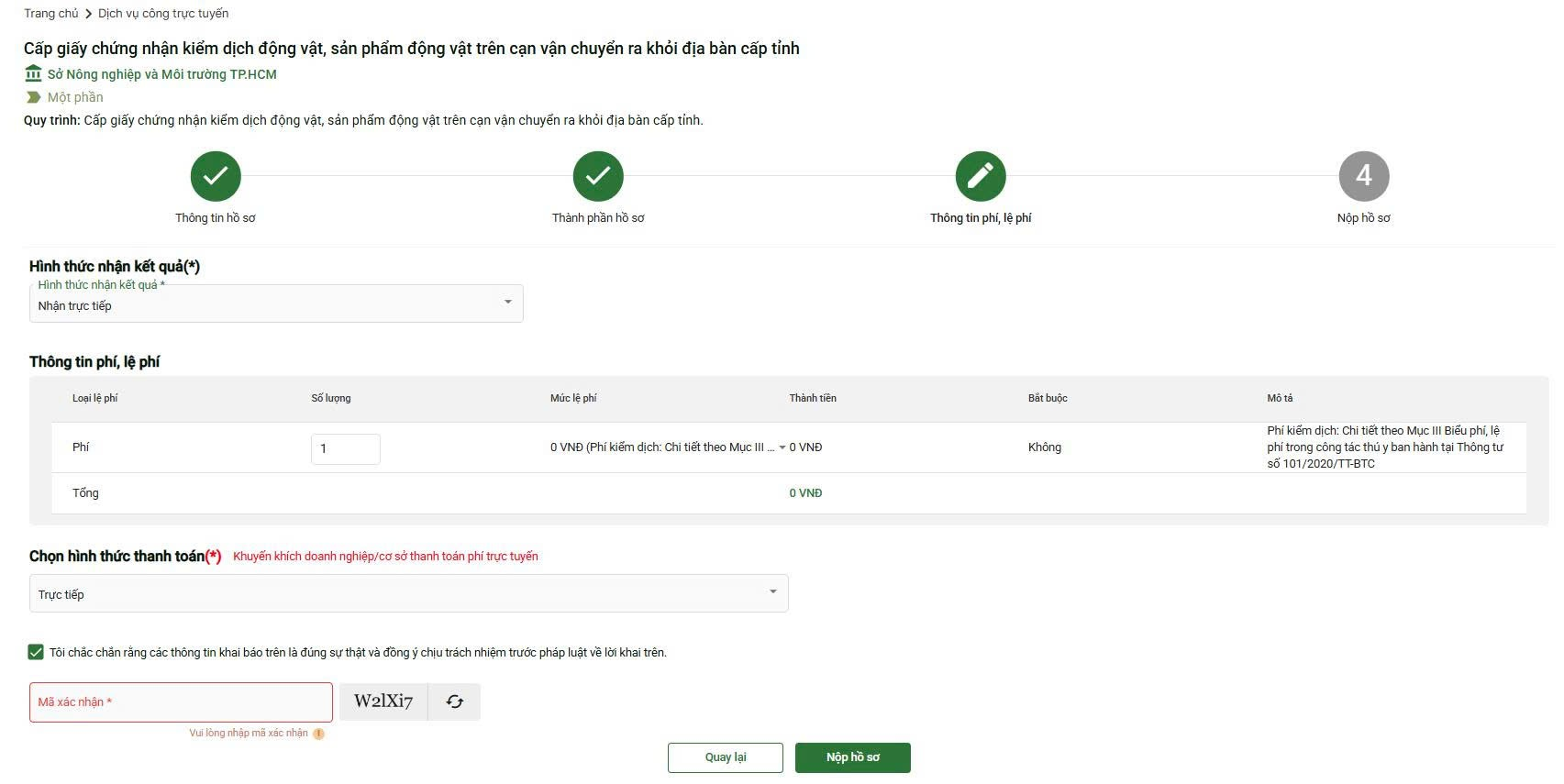This screenshot has width=1564, height=784.
Task: Click the government building icon beside Sở Nông nghiệp
Action: coord(34,73)
